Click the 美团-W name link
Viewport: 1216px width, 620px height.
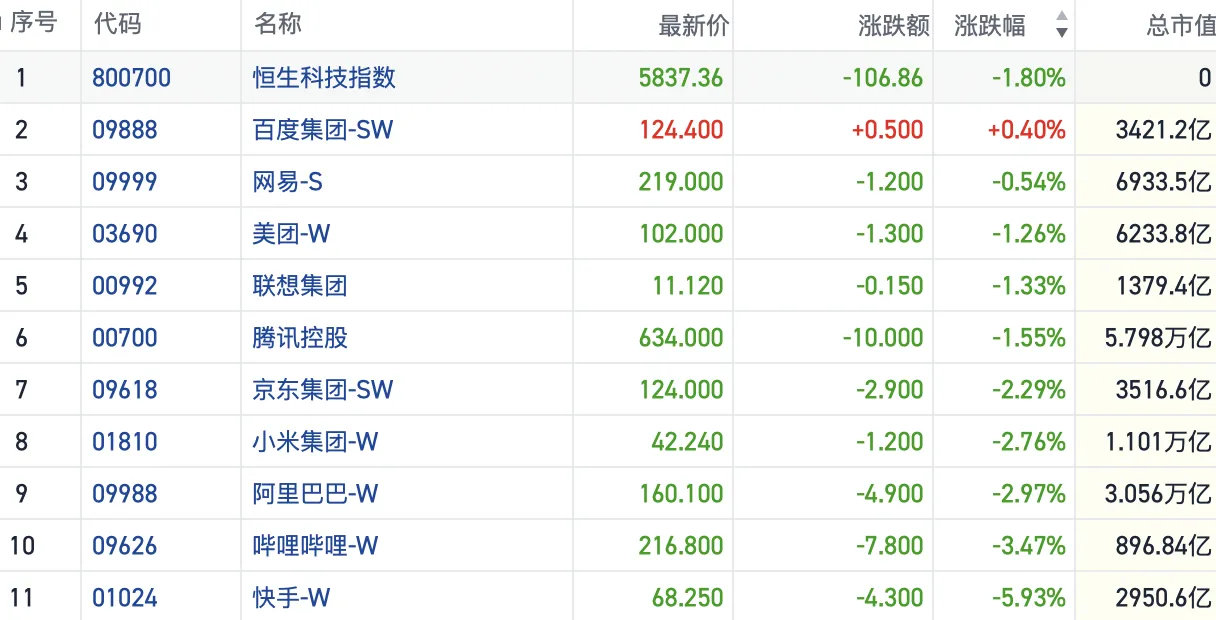point(291,234)
